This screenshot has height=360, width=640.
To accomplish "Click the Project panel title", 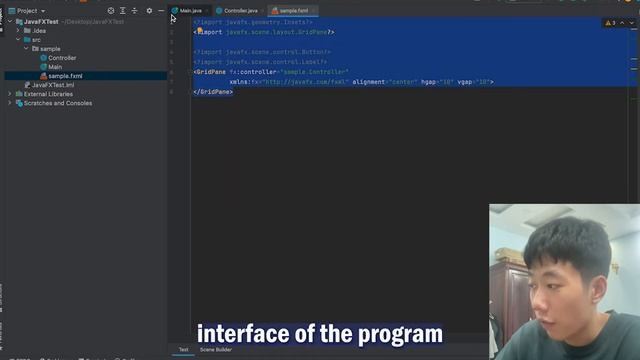I will click(27, 11).
